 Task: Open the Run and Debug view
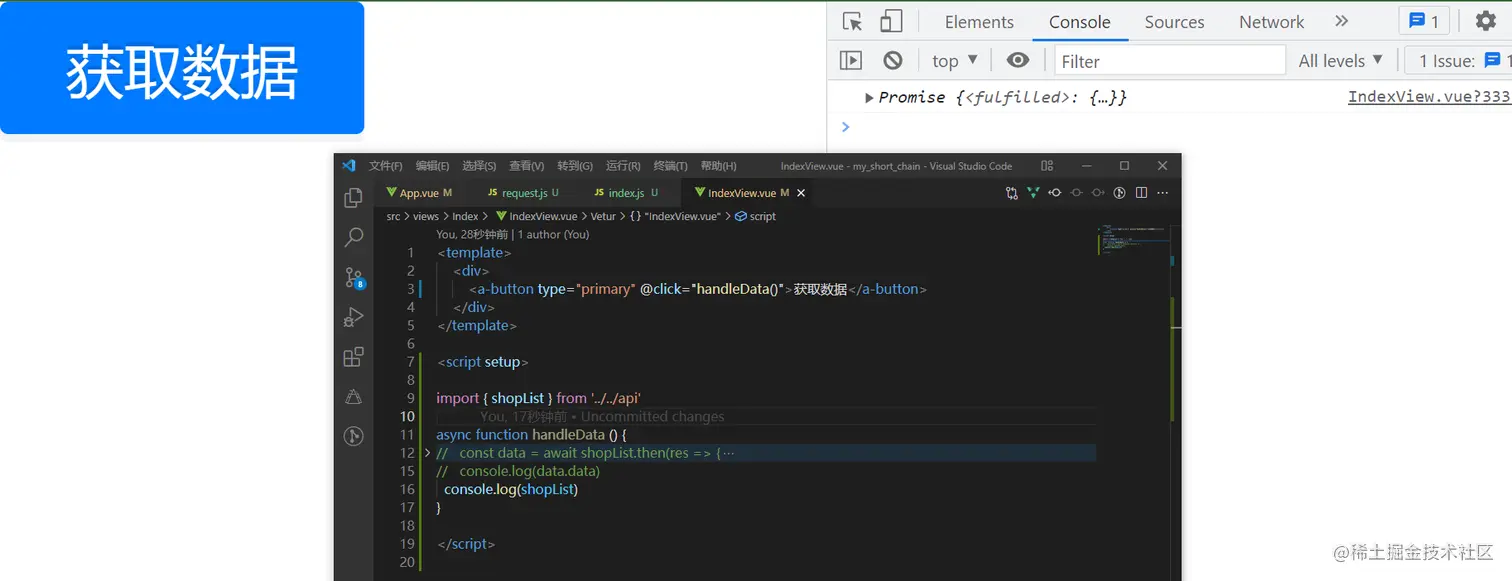pos(353,317)
